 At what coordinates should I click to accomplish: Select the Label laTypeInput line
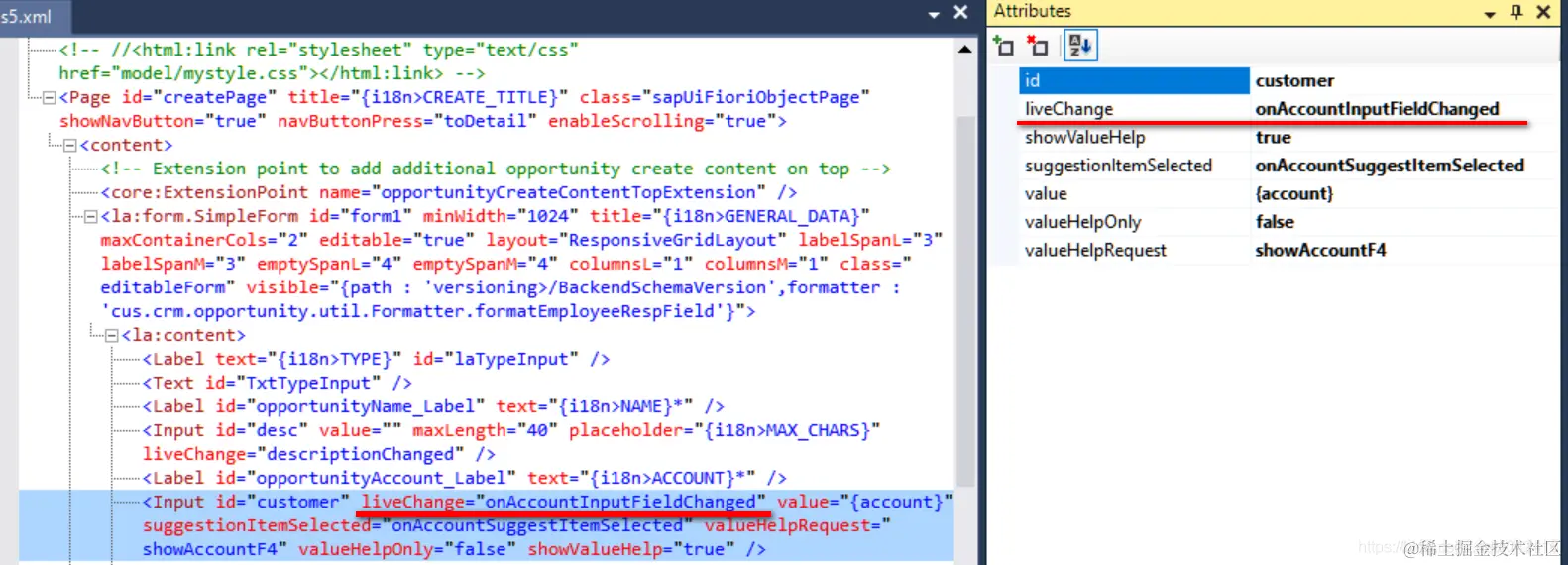(376, 359)
